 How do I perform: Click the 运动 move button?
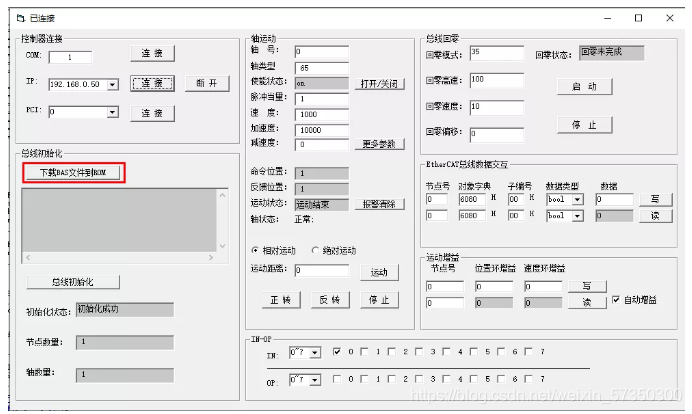coord(380,273)
